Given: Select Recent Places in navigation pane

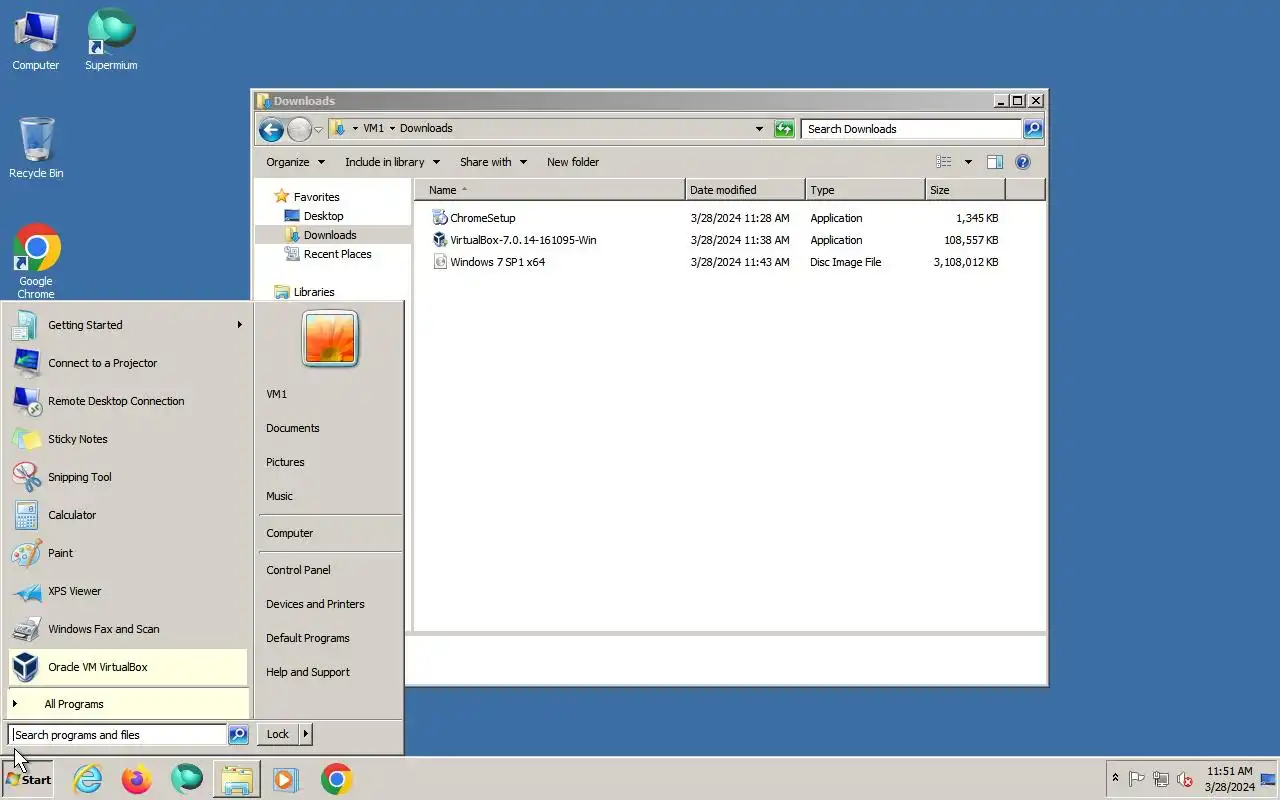Looking at the screenshot, I should 337,254.
